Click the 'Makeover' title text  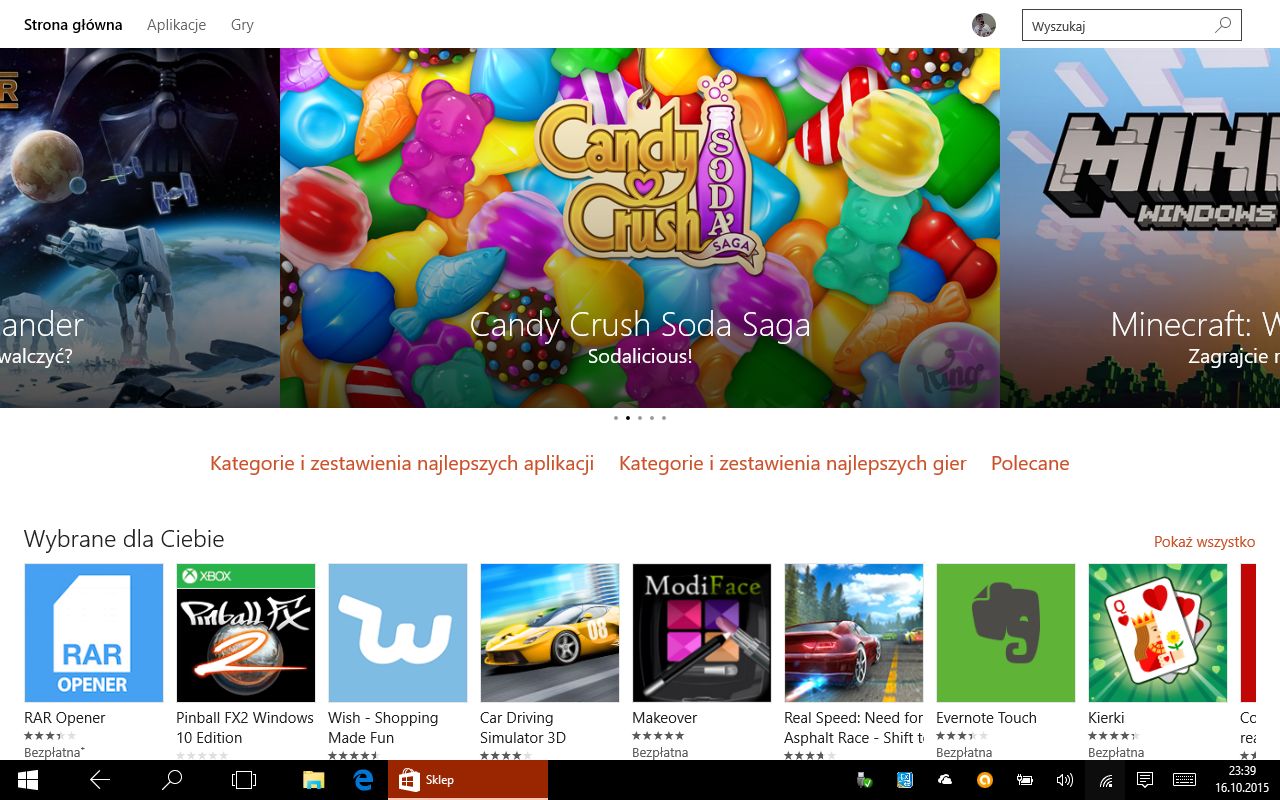[x=665, y=718]
